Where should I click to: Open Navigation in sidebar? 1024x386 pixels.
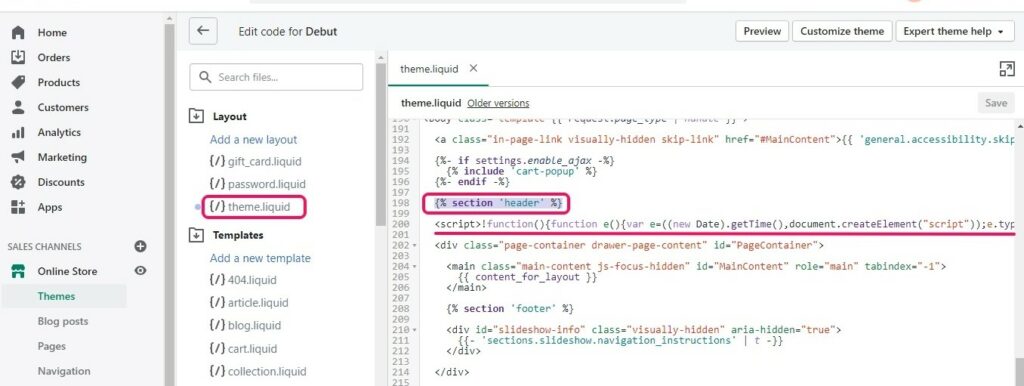coord(64,371)
